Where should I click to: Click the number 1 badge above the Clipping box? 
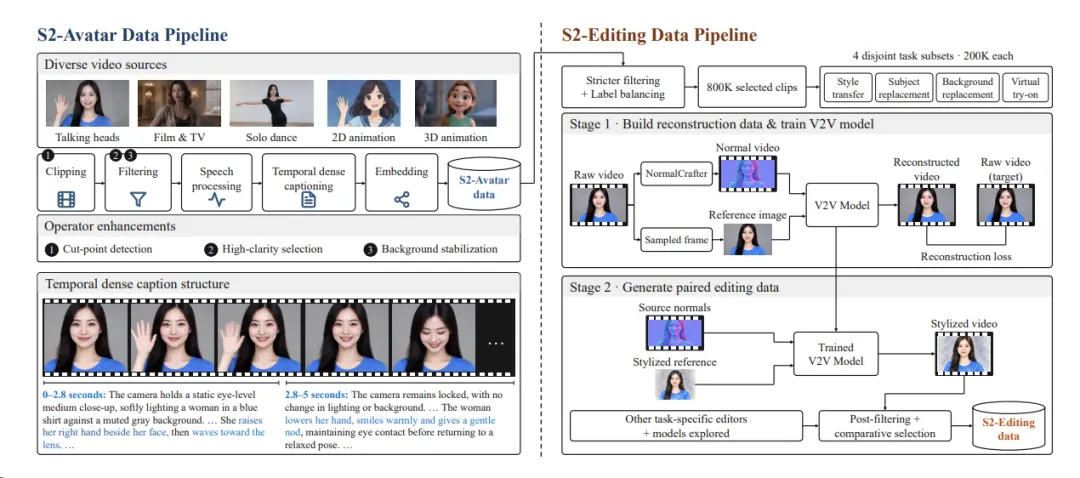coord(48,155)
